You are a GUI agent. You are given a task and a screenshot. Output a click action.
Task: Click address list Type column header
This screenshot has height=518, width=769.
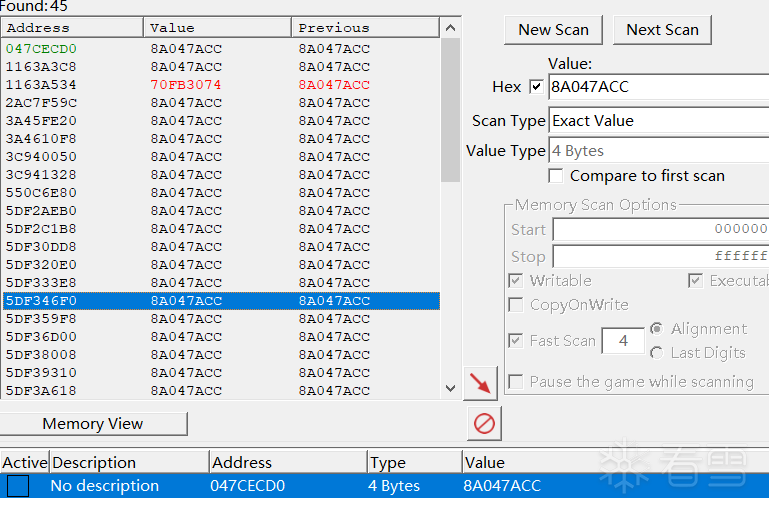click(x=414, y=462)
